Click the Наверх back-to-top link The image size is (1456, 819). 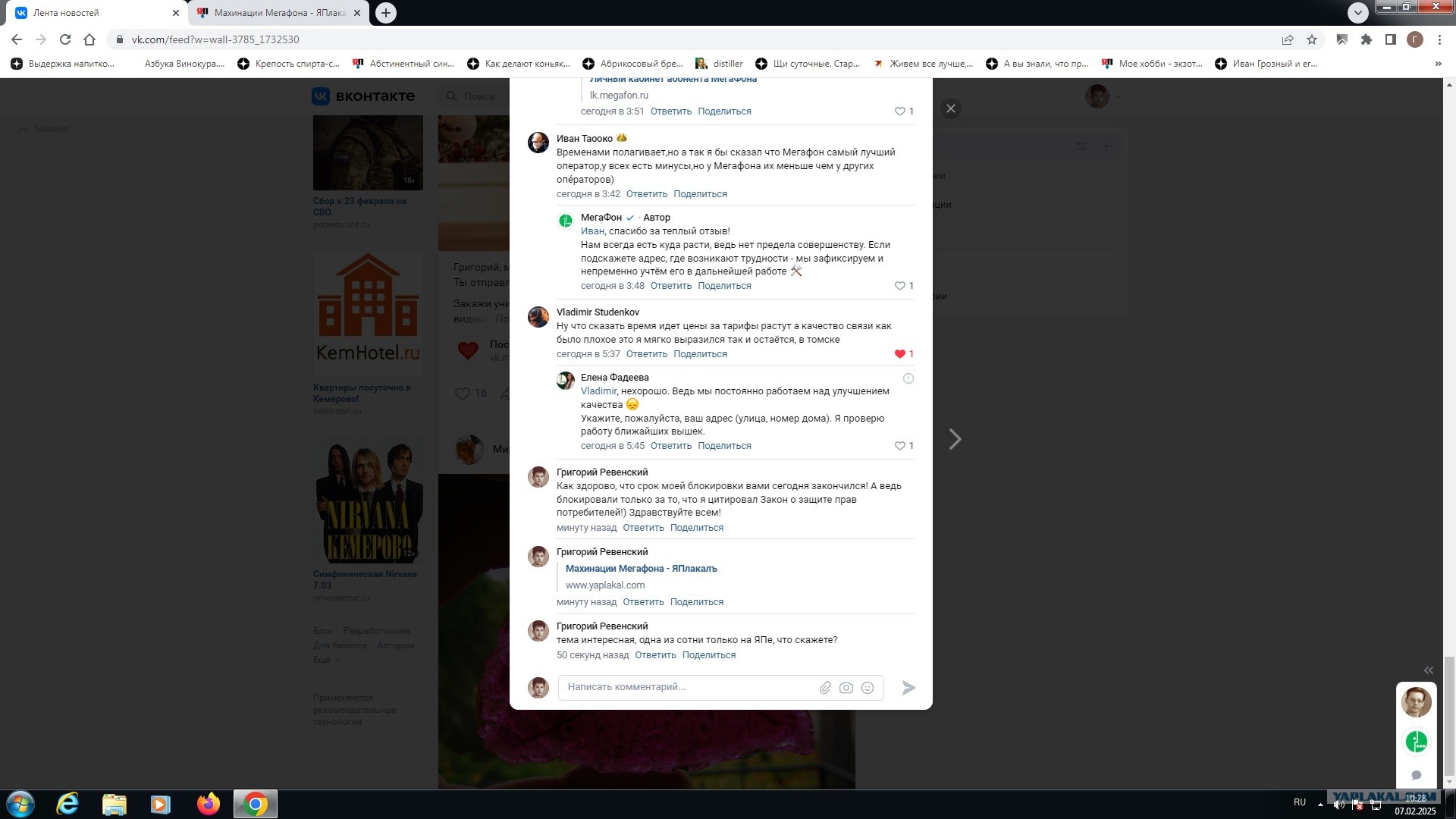click(44, 129)
